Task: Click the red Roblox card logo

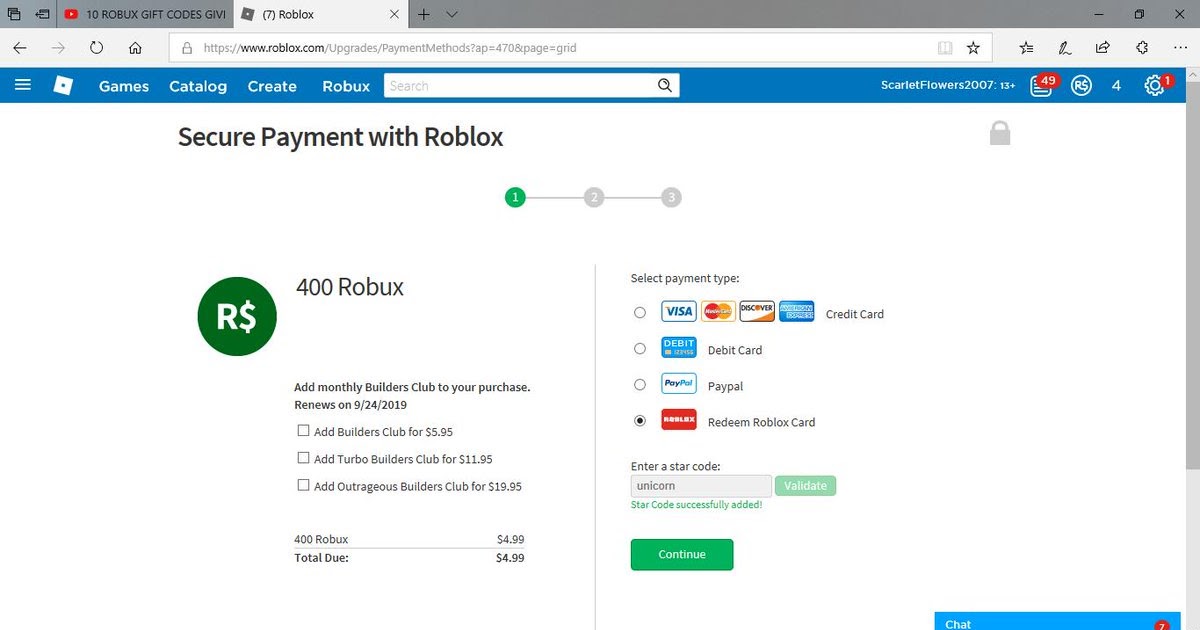Action: pos(678,420)
